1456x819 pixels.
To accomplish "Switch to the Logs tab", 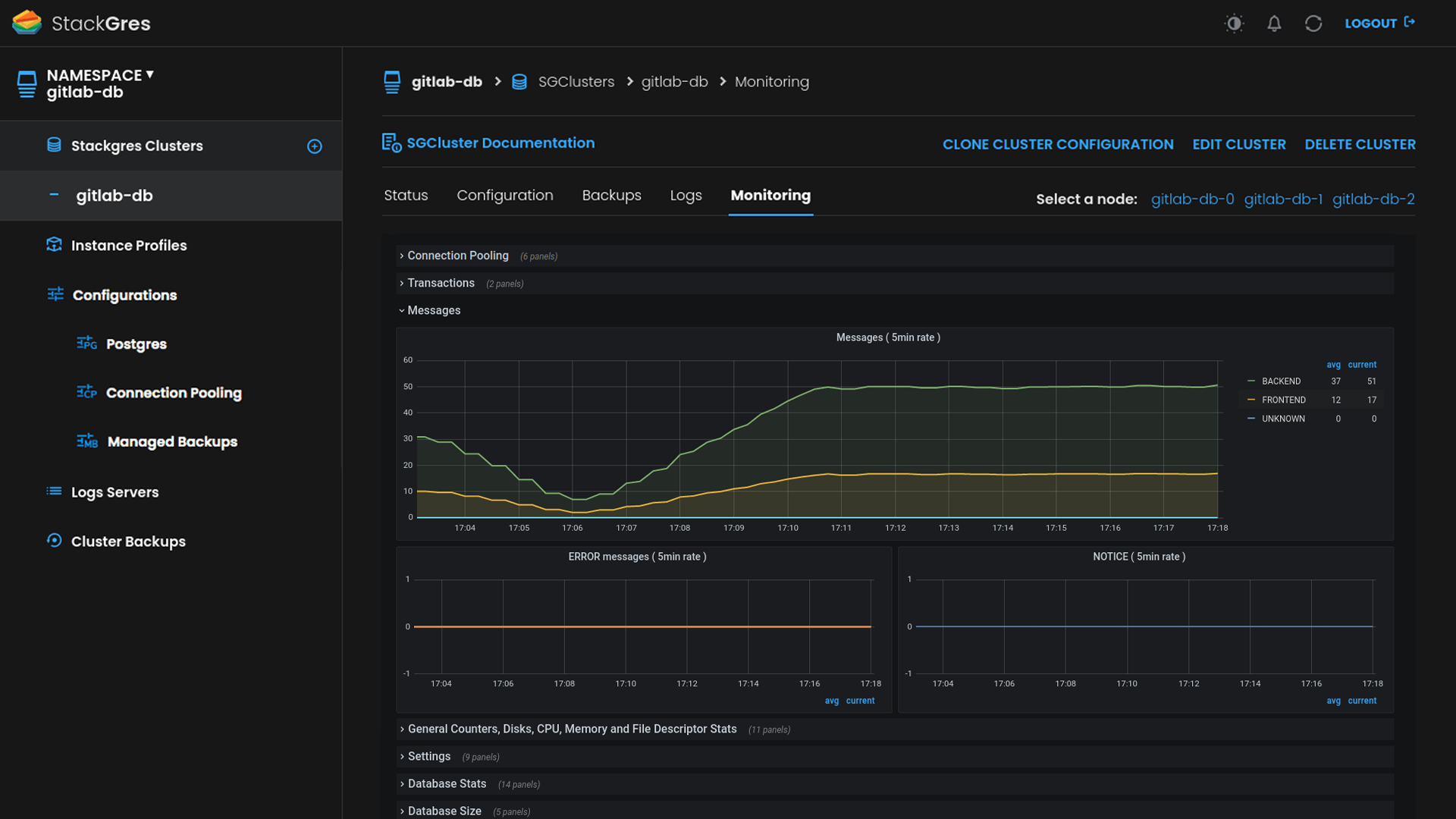I will [x=686, y=196].
